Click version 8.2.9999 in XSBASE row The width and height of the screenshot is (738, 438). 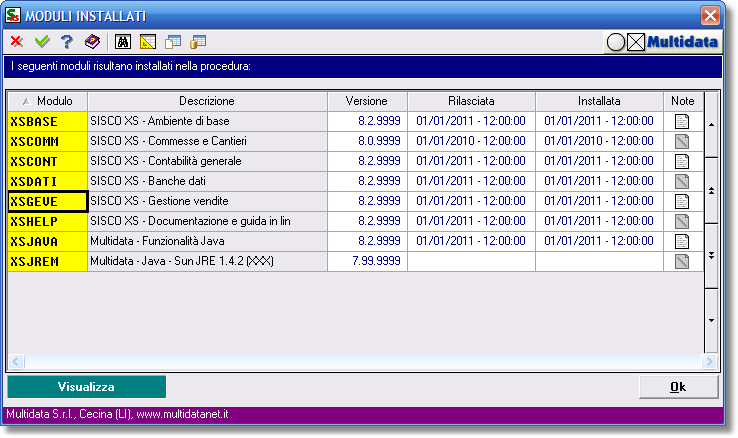tap(379, 121)
